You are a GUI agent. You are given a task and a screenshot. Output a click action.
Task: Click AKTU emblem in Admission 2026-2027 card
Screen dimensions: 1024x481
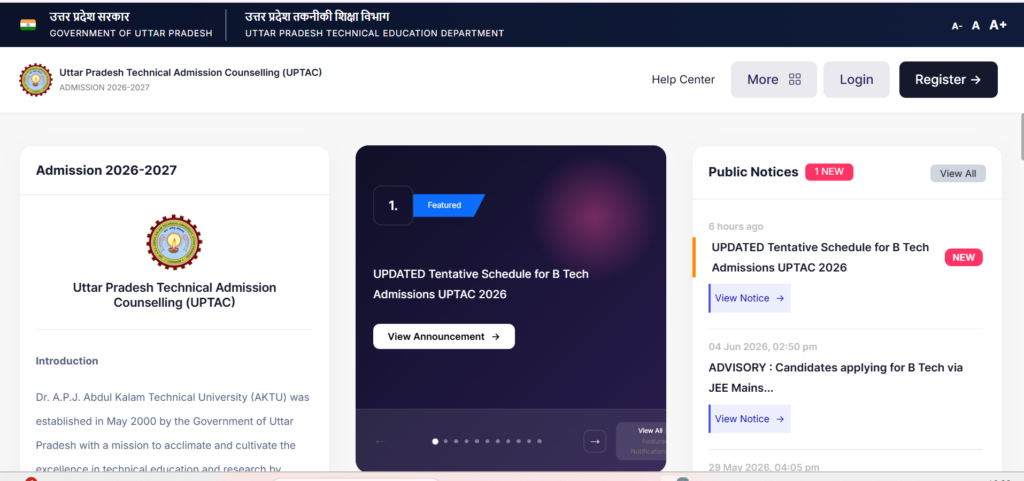(x=174, y=243)
